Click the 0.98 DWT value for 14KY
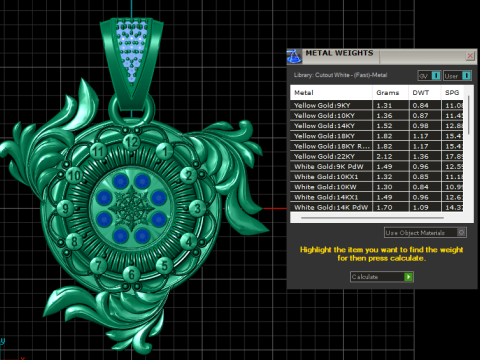The width and height of the screenshot is (480, 360). [420, 126]
